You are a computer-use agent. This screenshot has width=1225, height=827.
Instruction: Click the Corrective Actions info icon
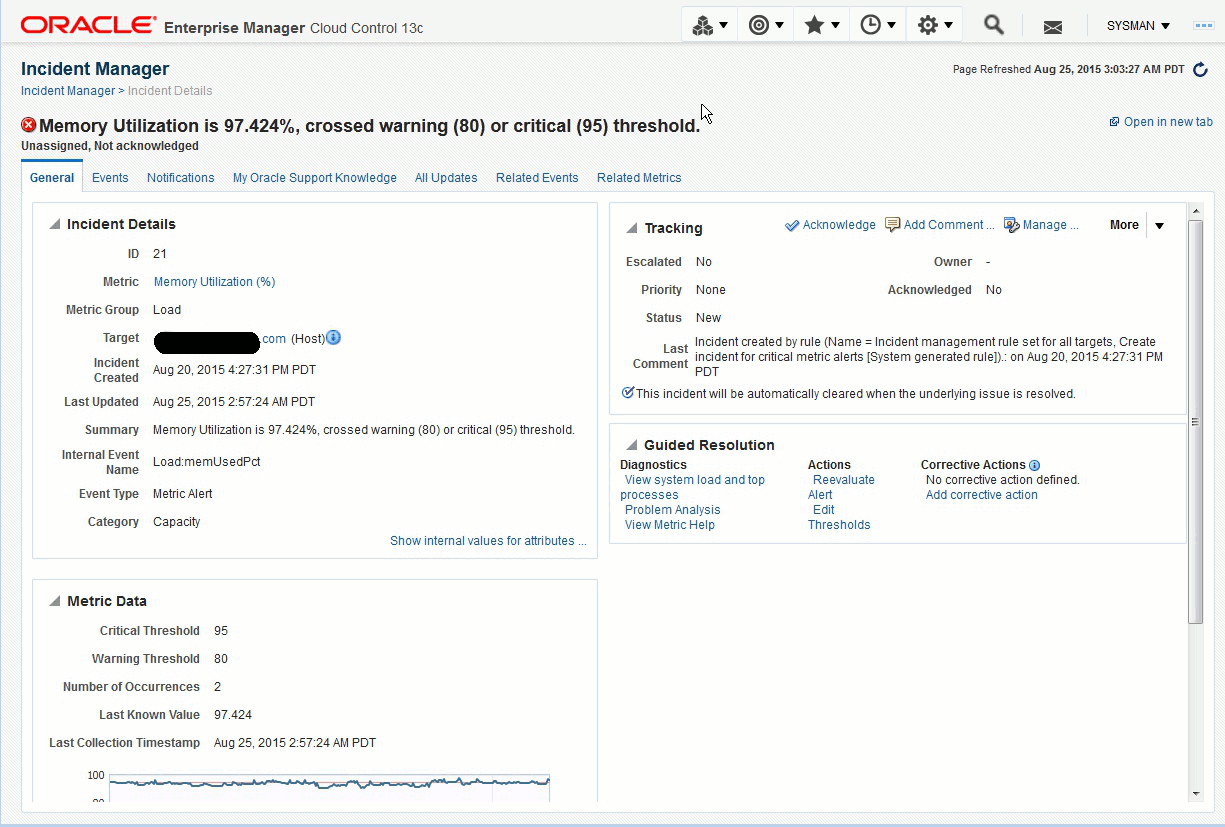point(1034,465)
